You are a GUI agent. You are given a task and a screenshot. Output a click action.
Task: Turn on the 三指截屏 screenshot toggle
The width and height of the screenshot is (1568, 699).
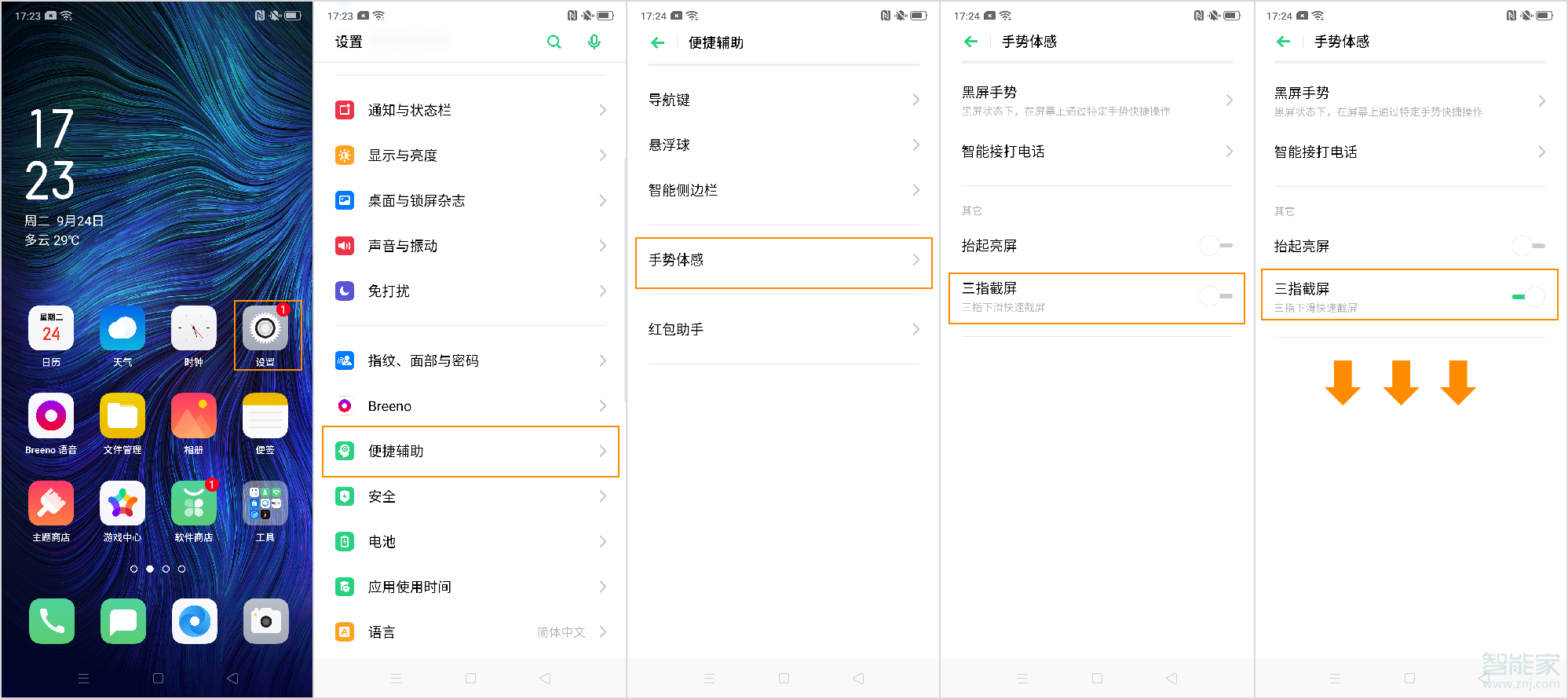coord(1214,296)
